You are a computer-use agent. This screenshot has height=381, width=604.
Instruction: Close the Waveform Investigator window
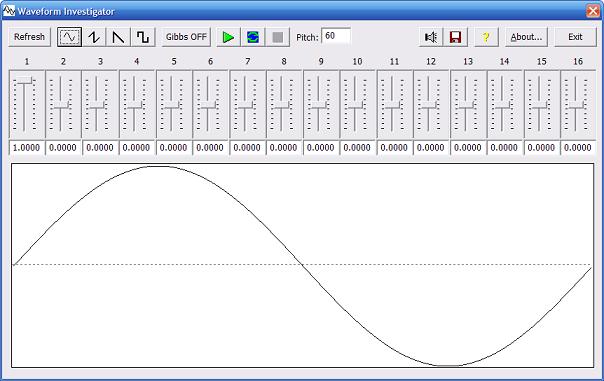pyautogui.click(x=593, y=11)
